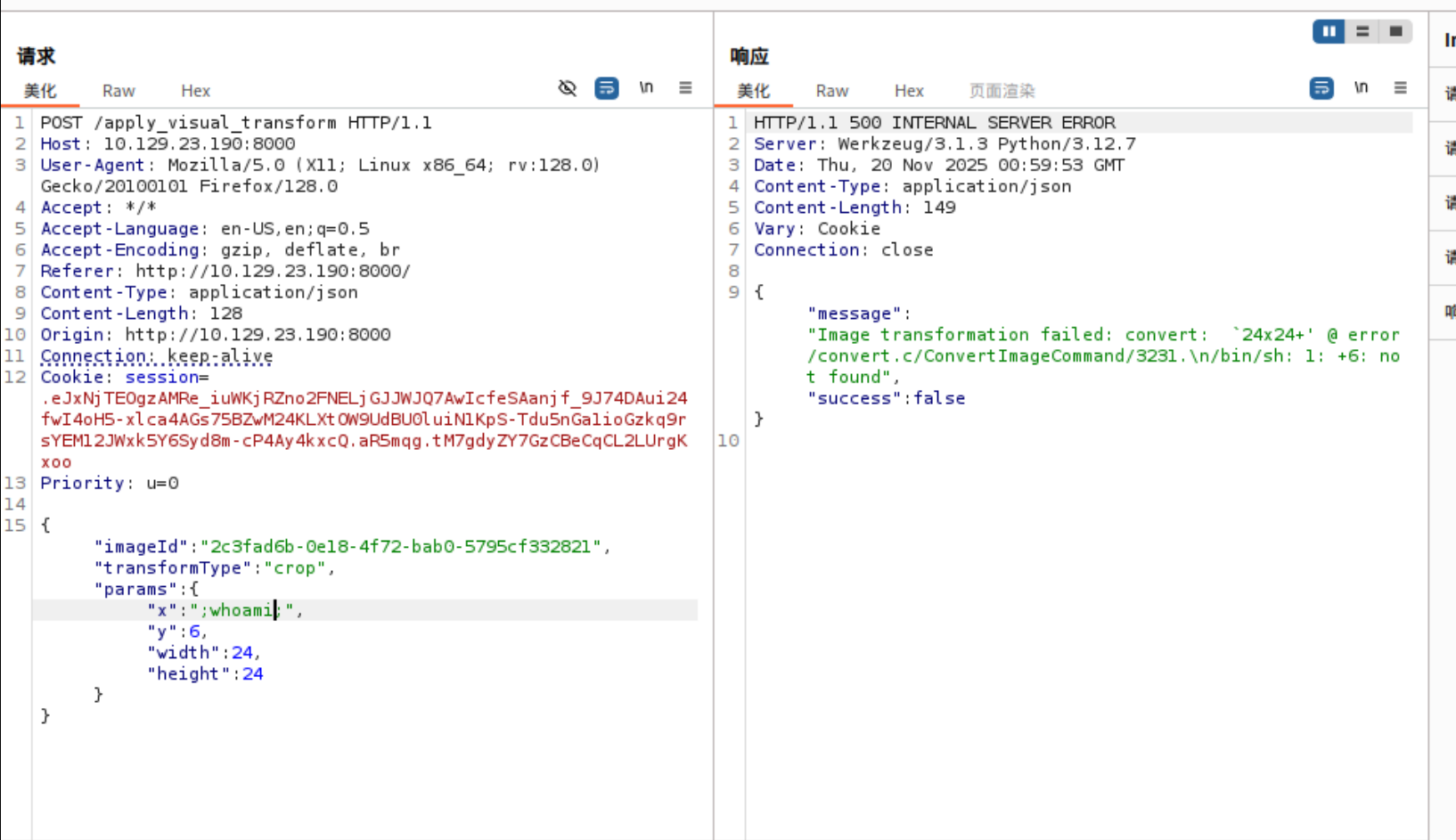
Task: Switch to the combined tabbed layout icon
Action: tap(1395, 32)
